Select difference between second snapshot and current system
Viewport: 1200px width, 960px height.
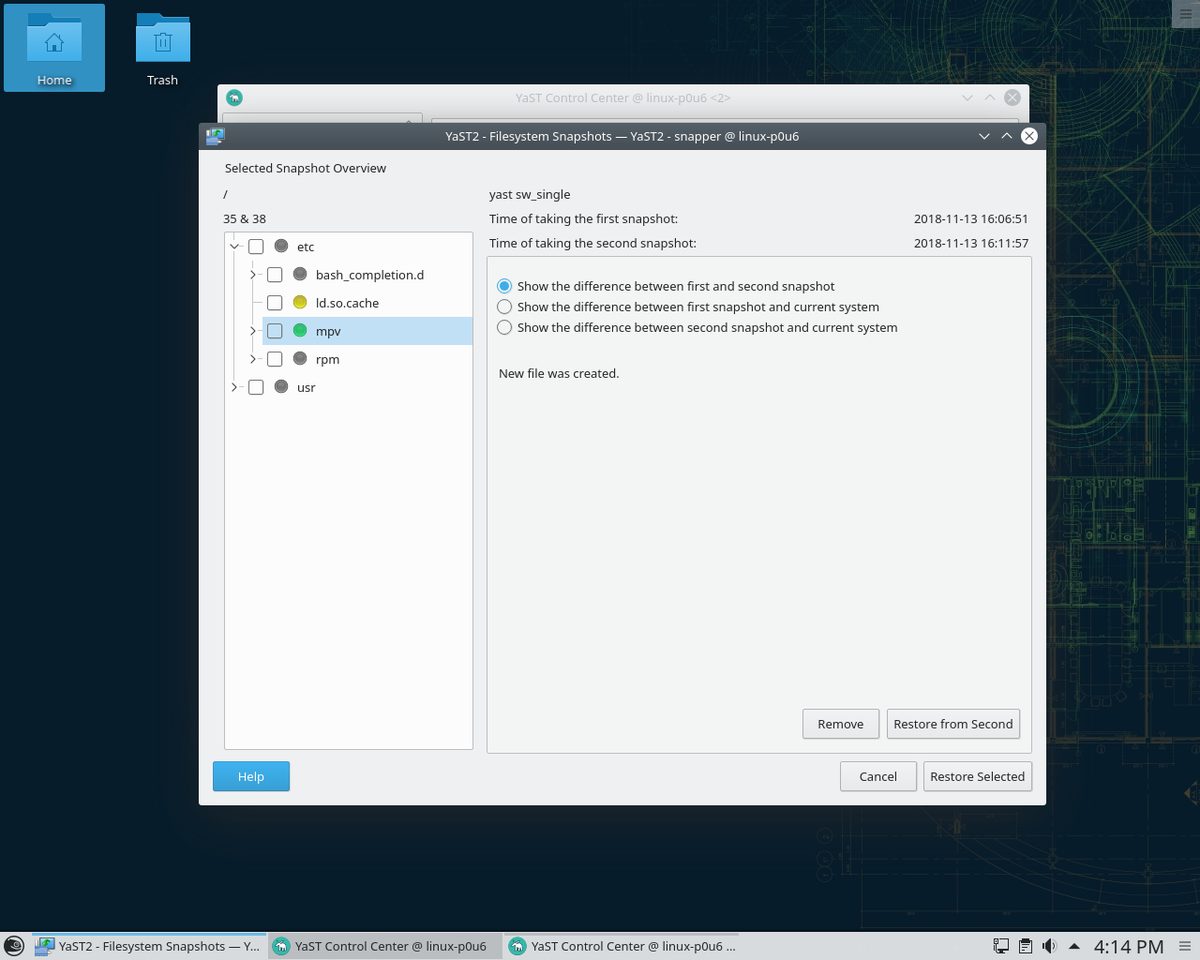click(505, 327)
